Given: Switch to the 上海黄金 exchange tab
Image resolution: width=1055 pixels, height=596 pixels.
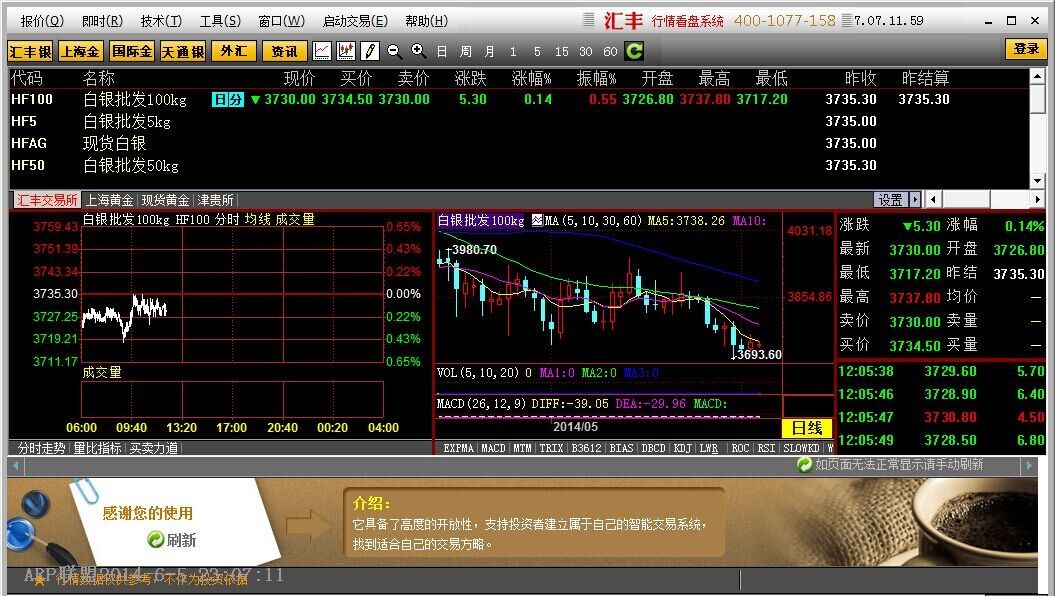Looking at the screenshot, I should click(x=109, y=199).
